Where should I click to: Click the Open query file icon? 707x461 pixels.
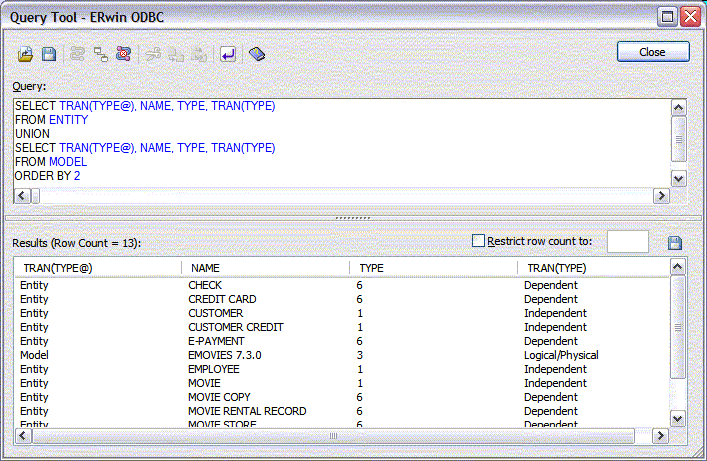click(26, 54)
